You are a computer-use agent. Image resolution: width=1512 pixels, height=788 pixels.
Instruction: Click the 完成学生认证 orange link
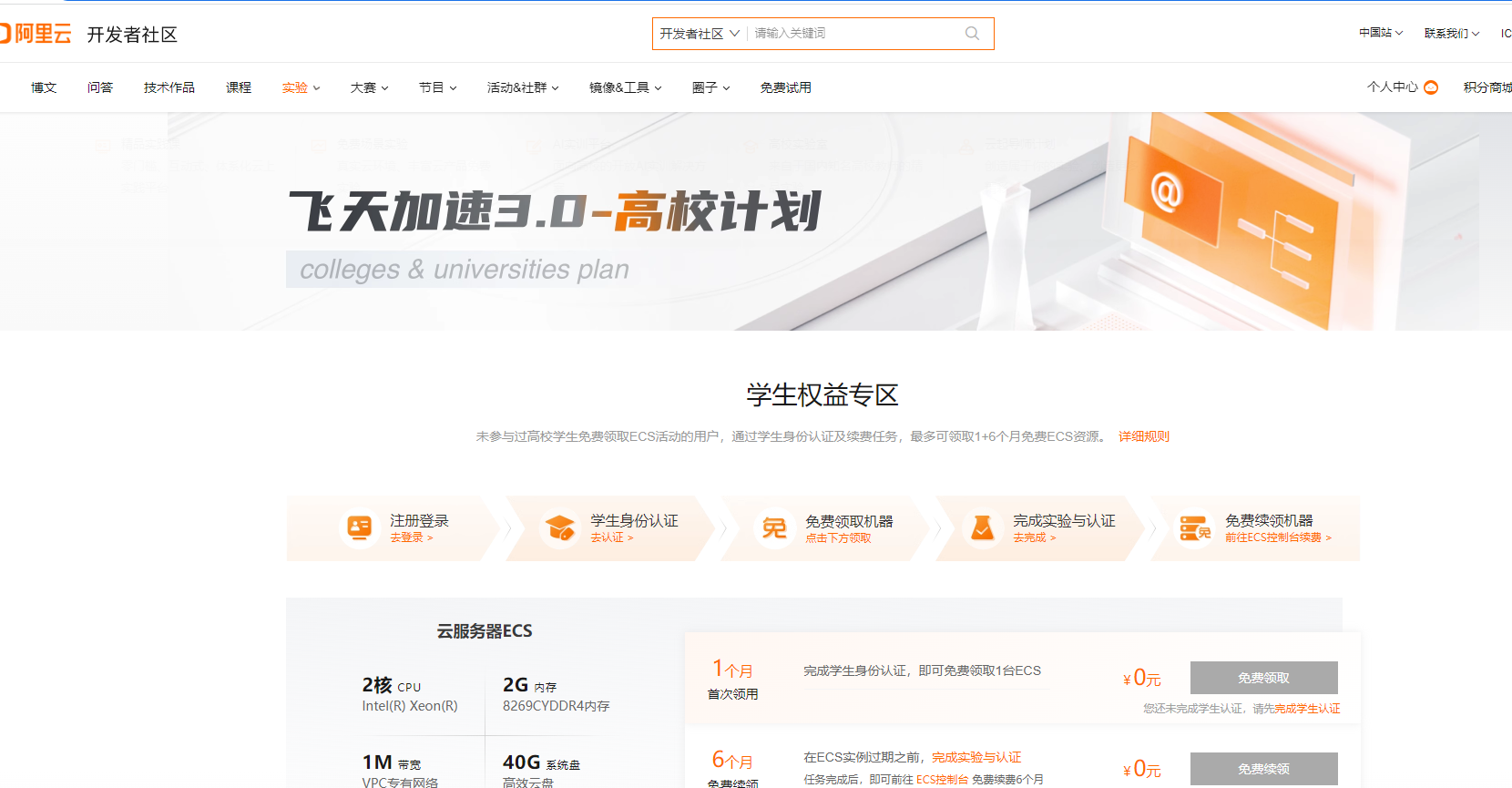point(1307,709)
